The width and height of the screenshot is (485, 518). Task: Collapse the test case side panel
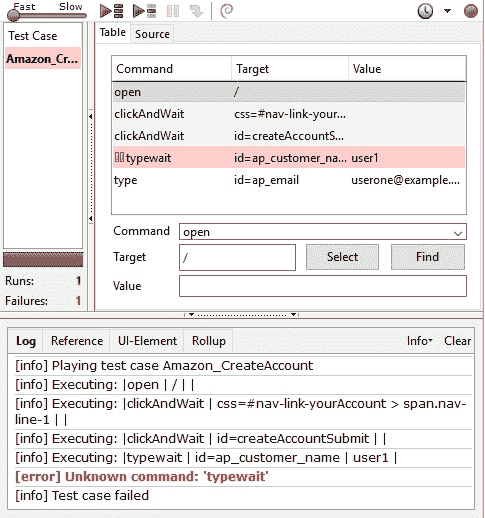point(91,116)
